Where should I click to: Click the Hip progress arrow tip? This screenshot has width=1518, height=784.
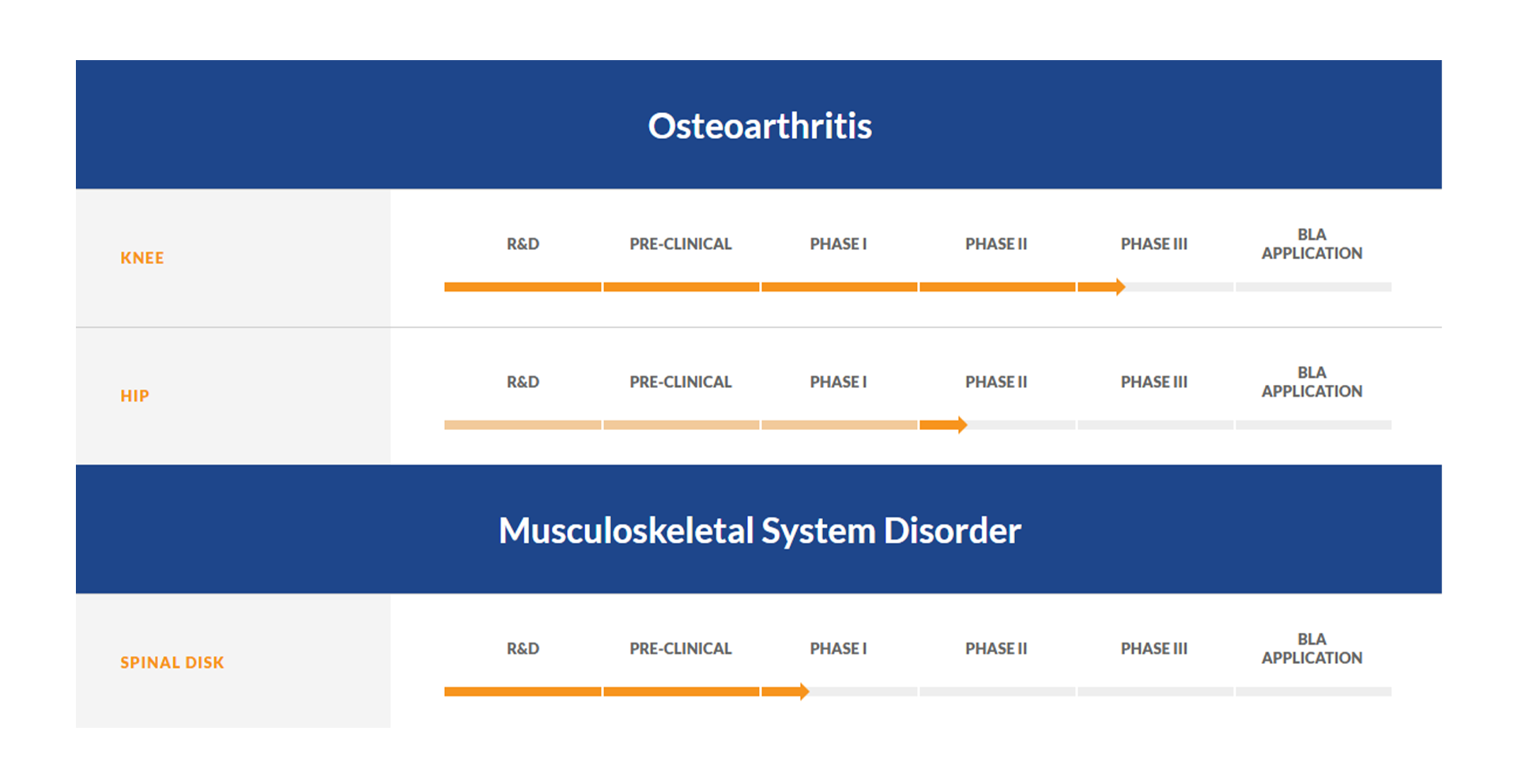(962, 425)
